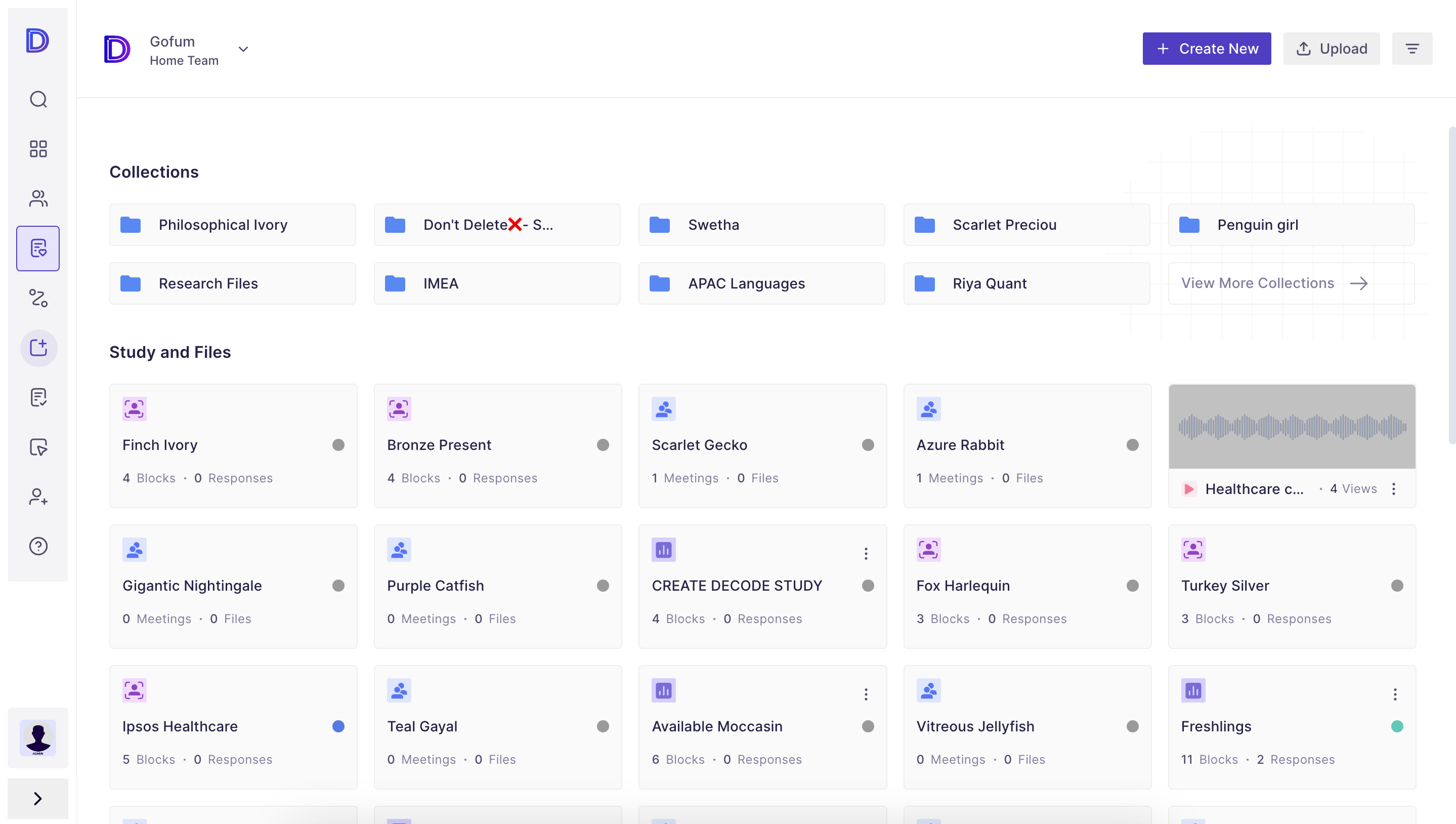
Task: Click the gray status dot on Finch Ivory
Action: pyautogui.click(x=338, y=445)
